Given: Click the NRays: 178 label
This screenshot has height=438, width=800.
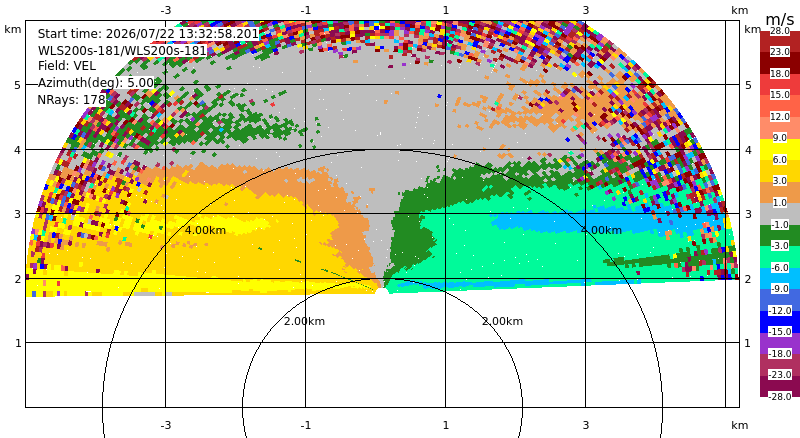Looking at the screenshot, I should (x=71, y=100).
